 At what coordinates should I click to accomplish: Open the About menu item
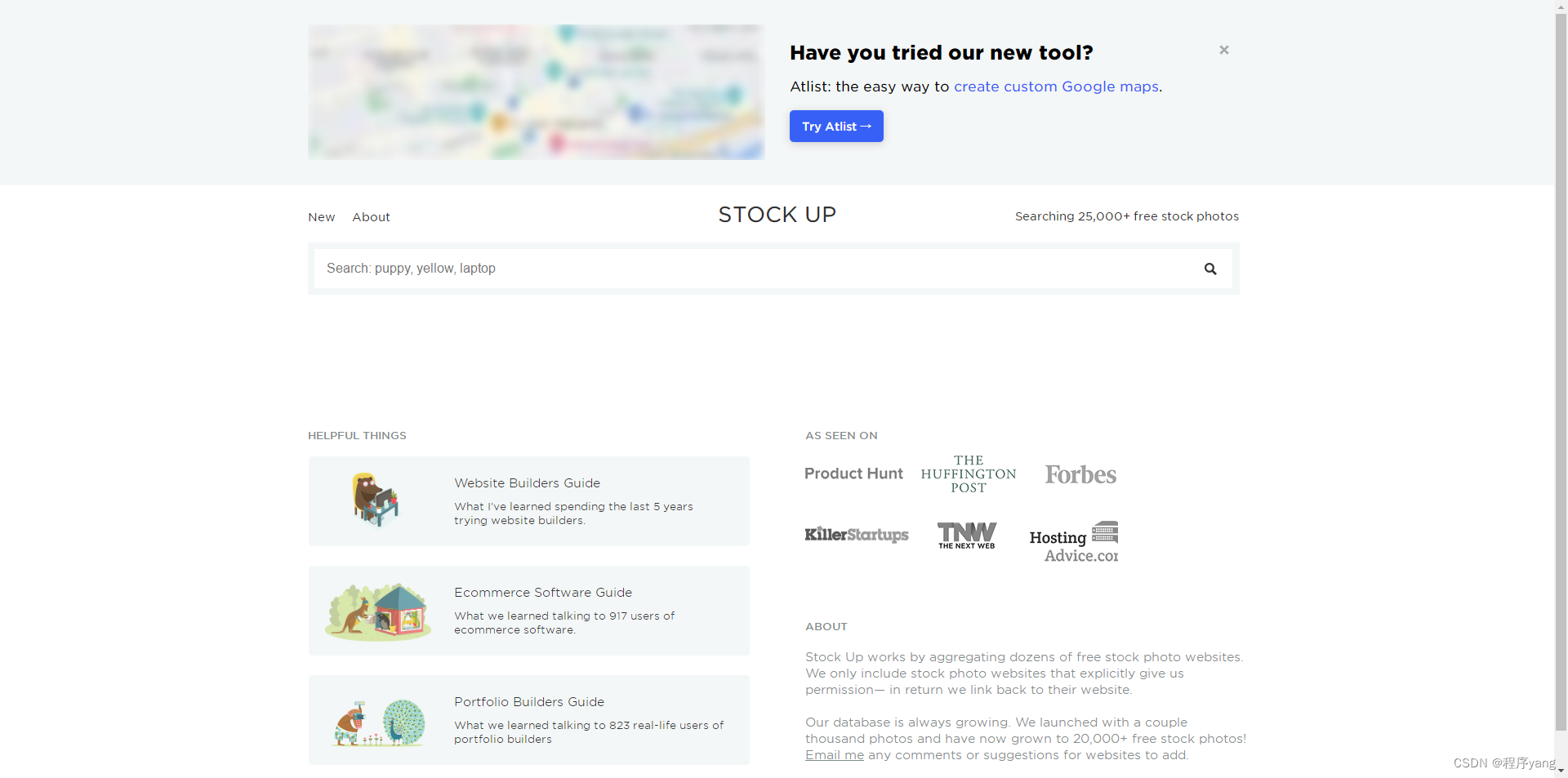372,217
